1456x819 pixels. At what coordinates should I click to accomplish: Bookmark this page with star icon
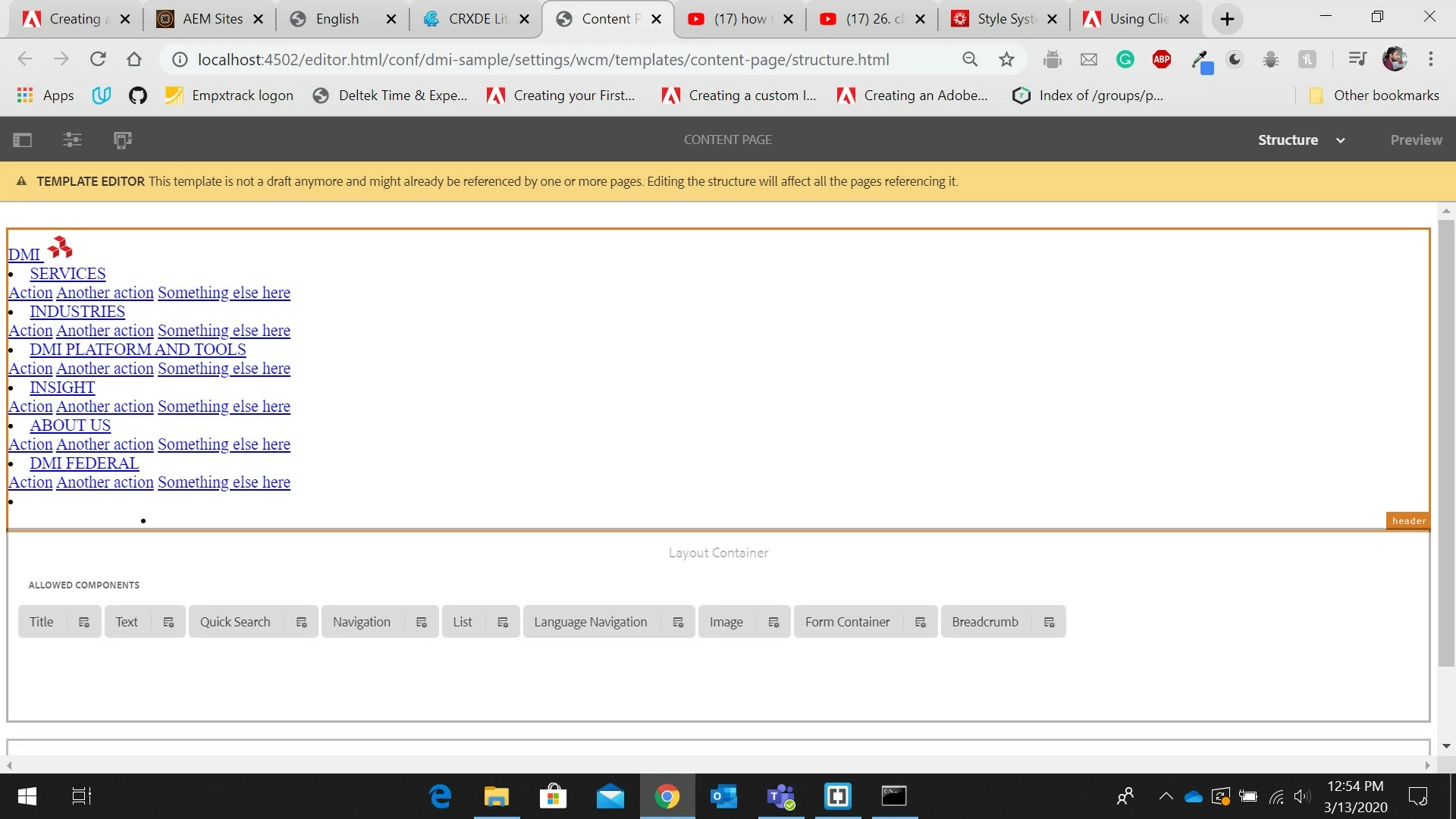[1006, 59]
